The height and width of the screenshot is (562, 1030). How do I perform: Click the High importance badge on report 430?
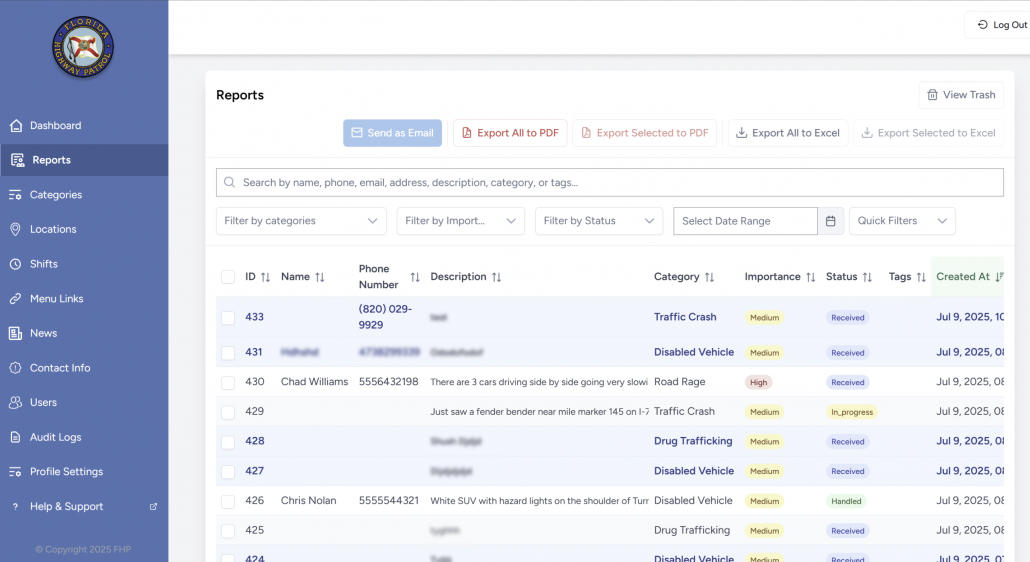(x=759, y=382)
